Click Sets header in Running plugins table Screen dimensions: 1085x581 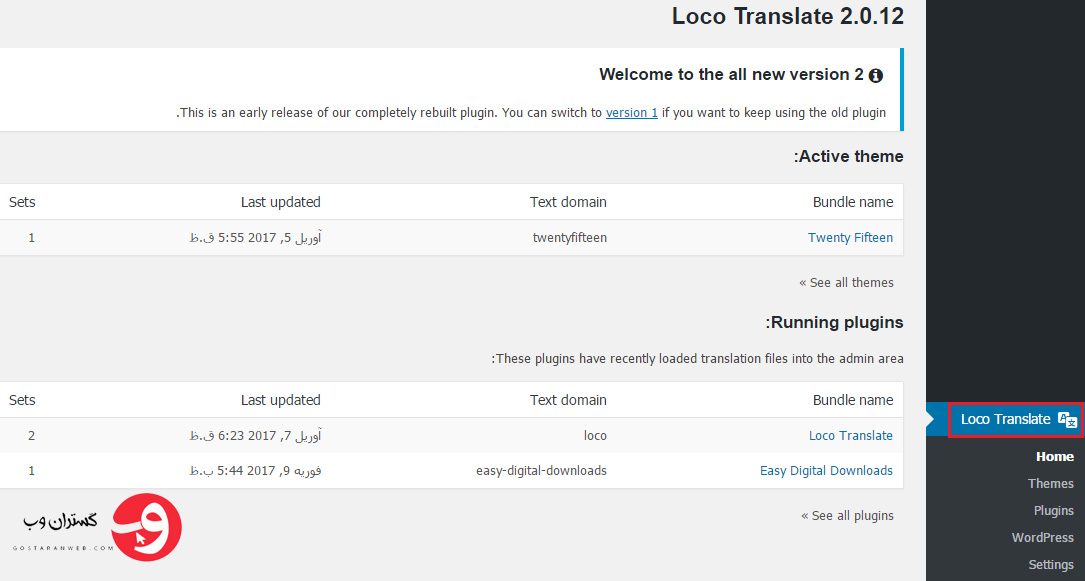click(22, 400)
